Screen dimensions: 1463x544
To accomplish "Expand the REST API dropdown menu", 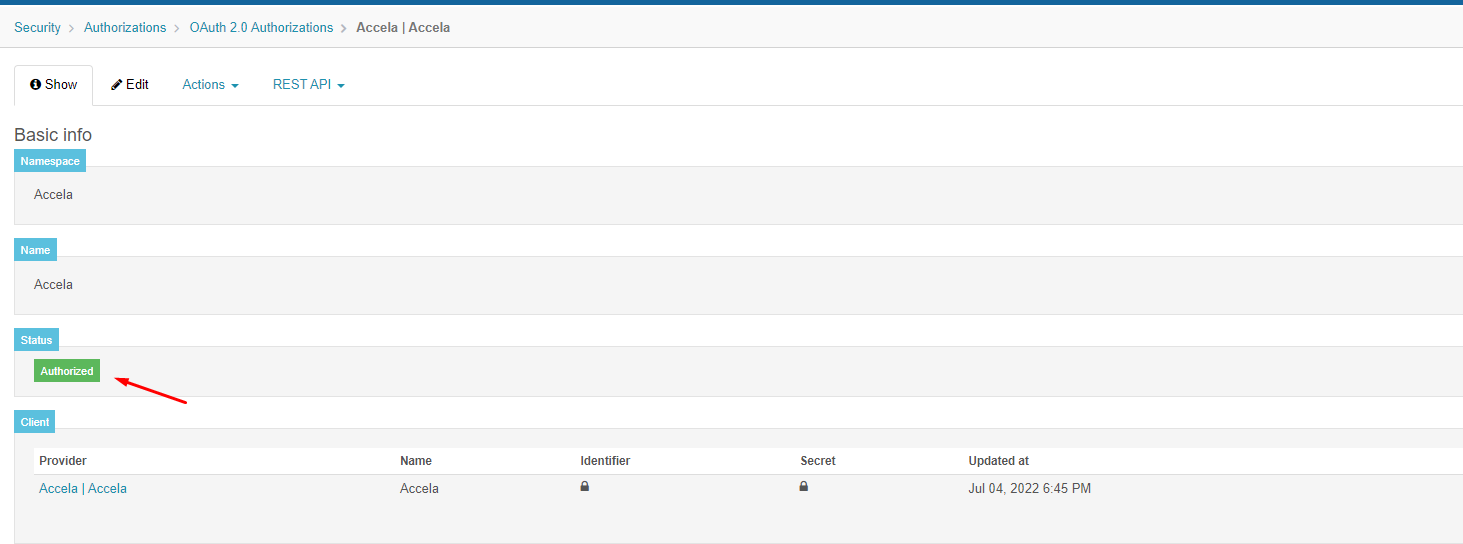I will [x=309, y=85].
